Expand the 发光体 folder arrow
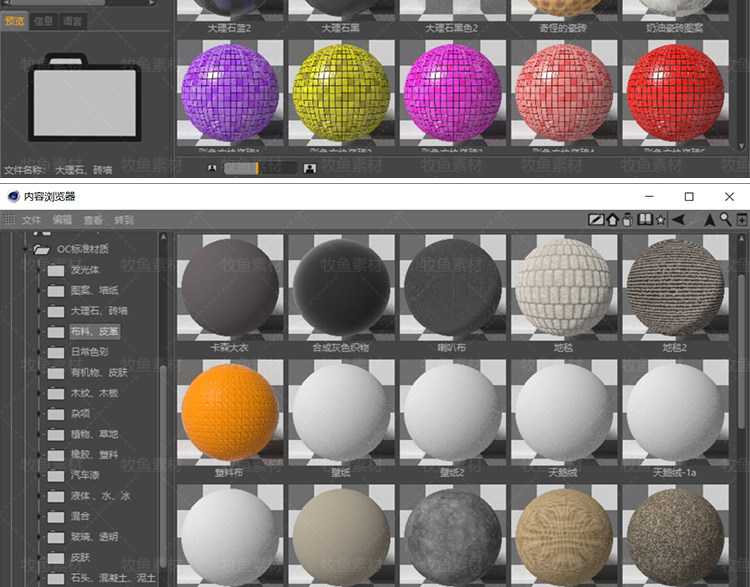This screenshot has height=587, width=750. tap(39, 270)
